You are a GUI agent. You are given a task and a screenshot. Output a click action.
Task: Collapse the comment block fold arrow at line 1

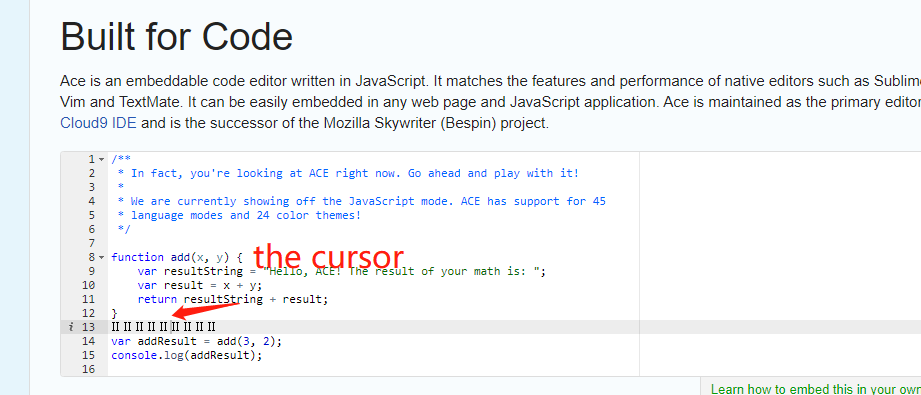(102, 159)
